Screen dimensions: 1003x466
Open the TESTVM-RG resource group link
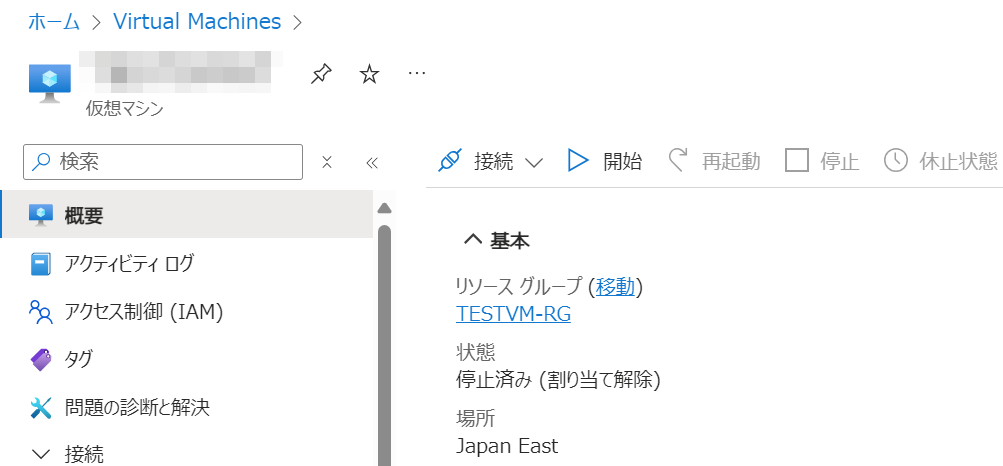(513, 314)
